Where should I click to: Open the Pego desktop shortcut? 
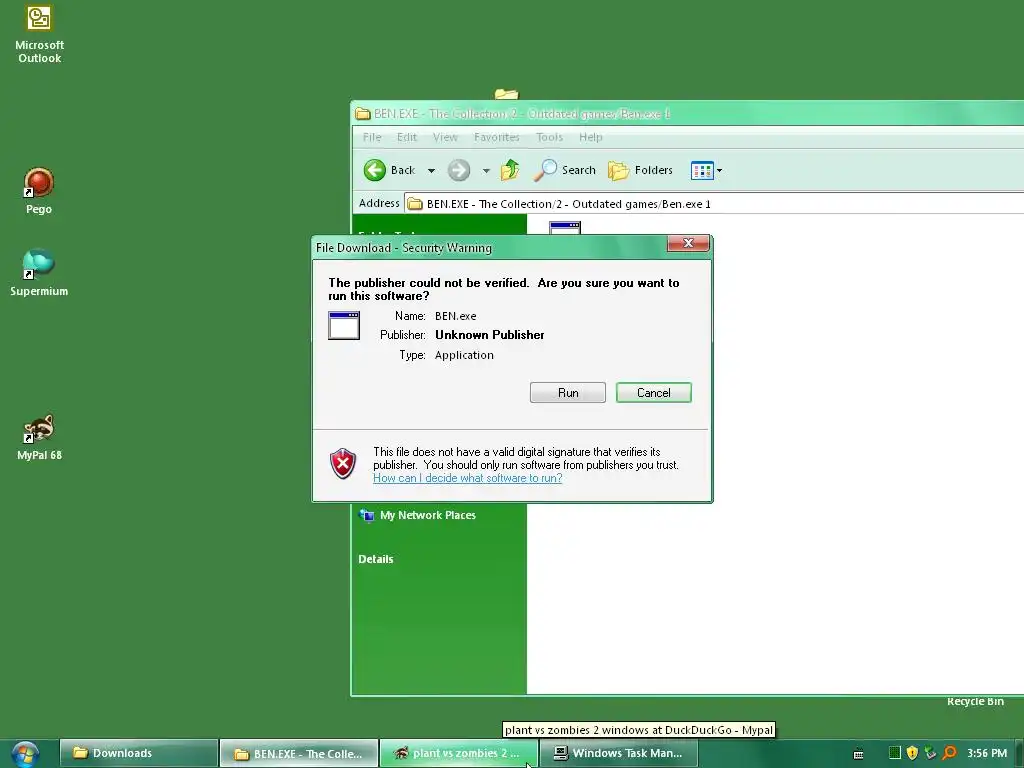pyautogui.click(x=39, y=191)
